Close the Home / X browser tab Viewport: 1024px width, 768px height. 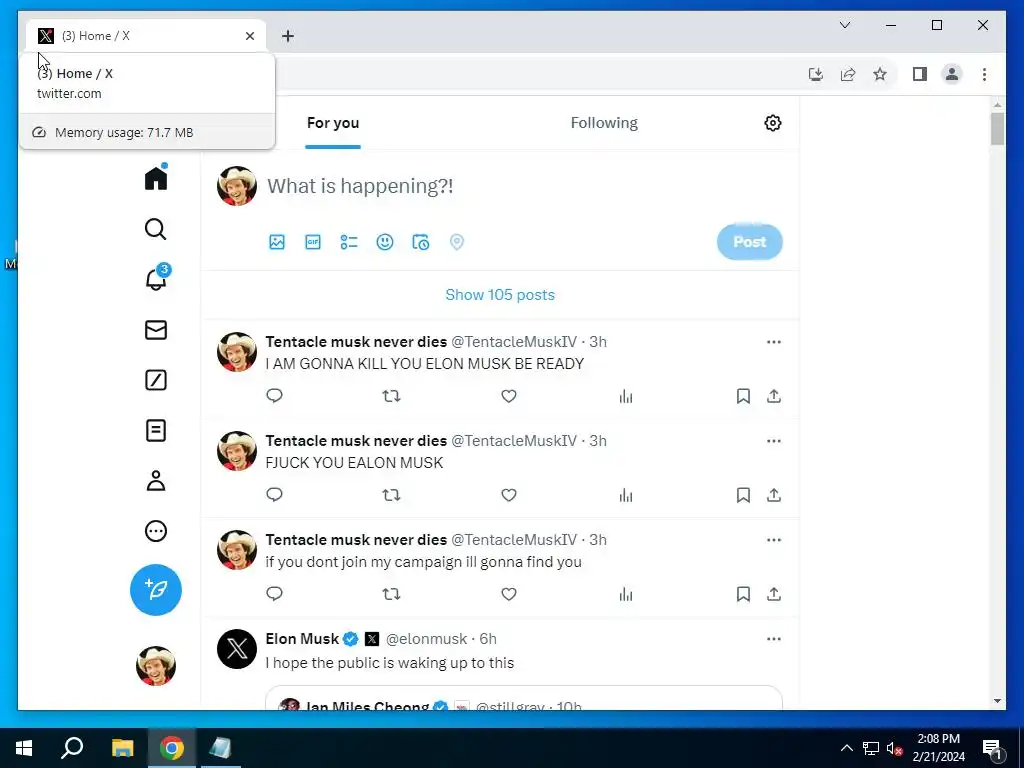click(x=249, y=36)
